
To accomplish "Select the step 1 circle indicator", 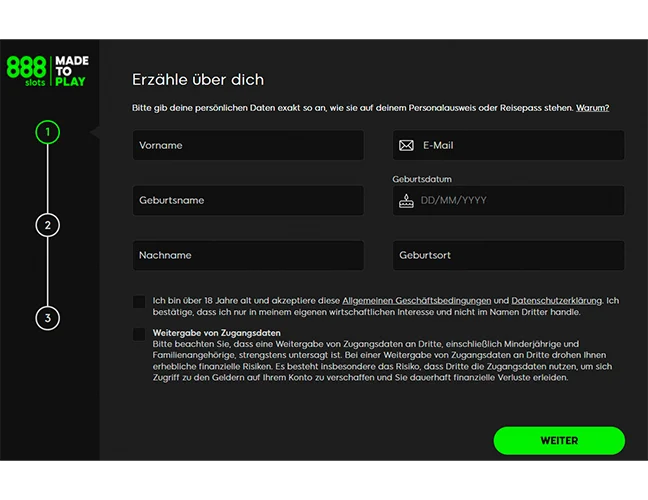I will (x=47, y=131).
